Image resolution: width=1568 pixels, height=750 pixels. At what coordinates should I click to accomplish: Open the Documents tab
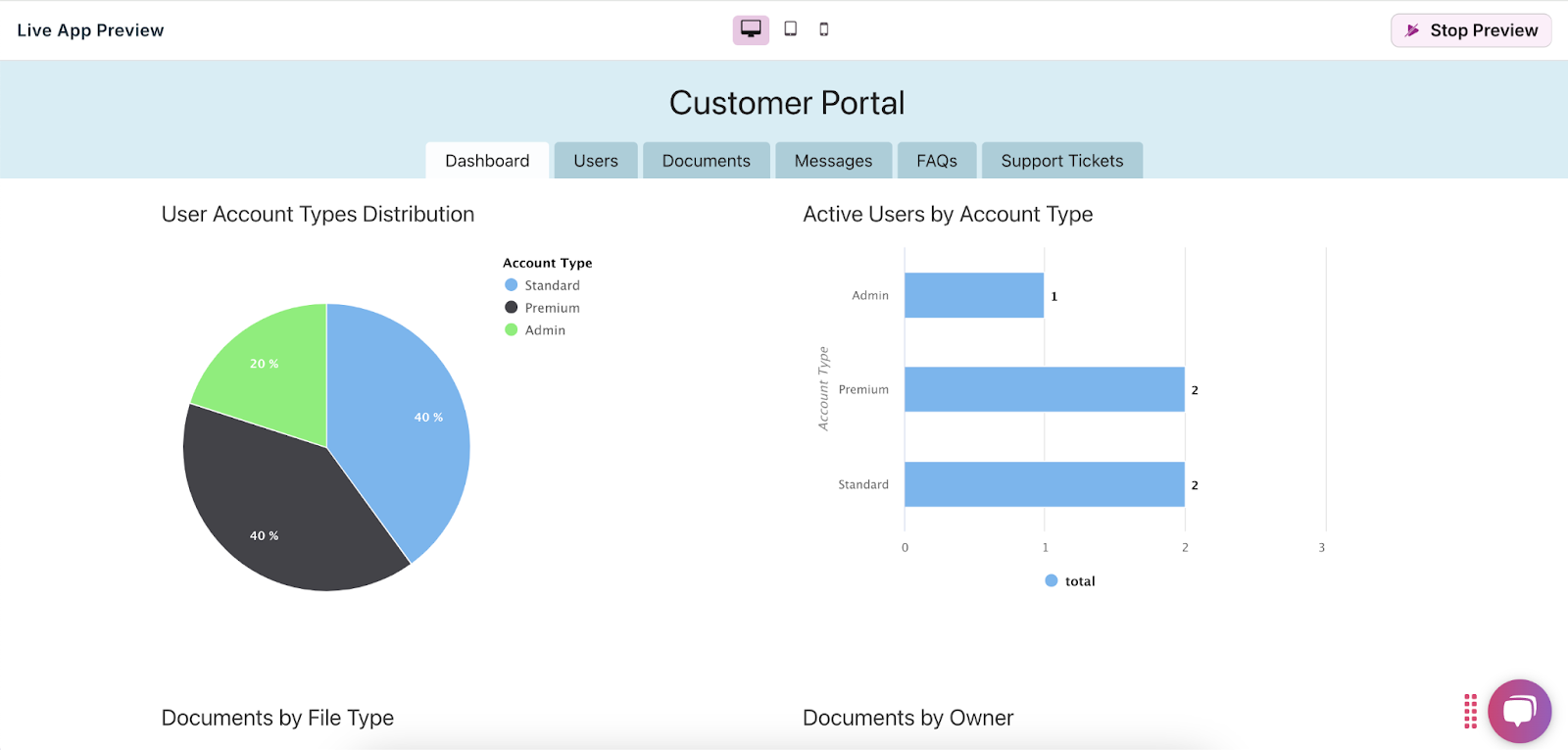point(706,161)
